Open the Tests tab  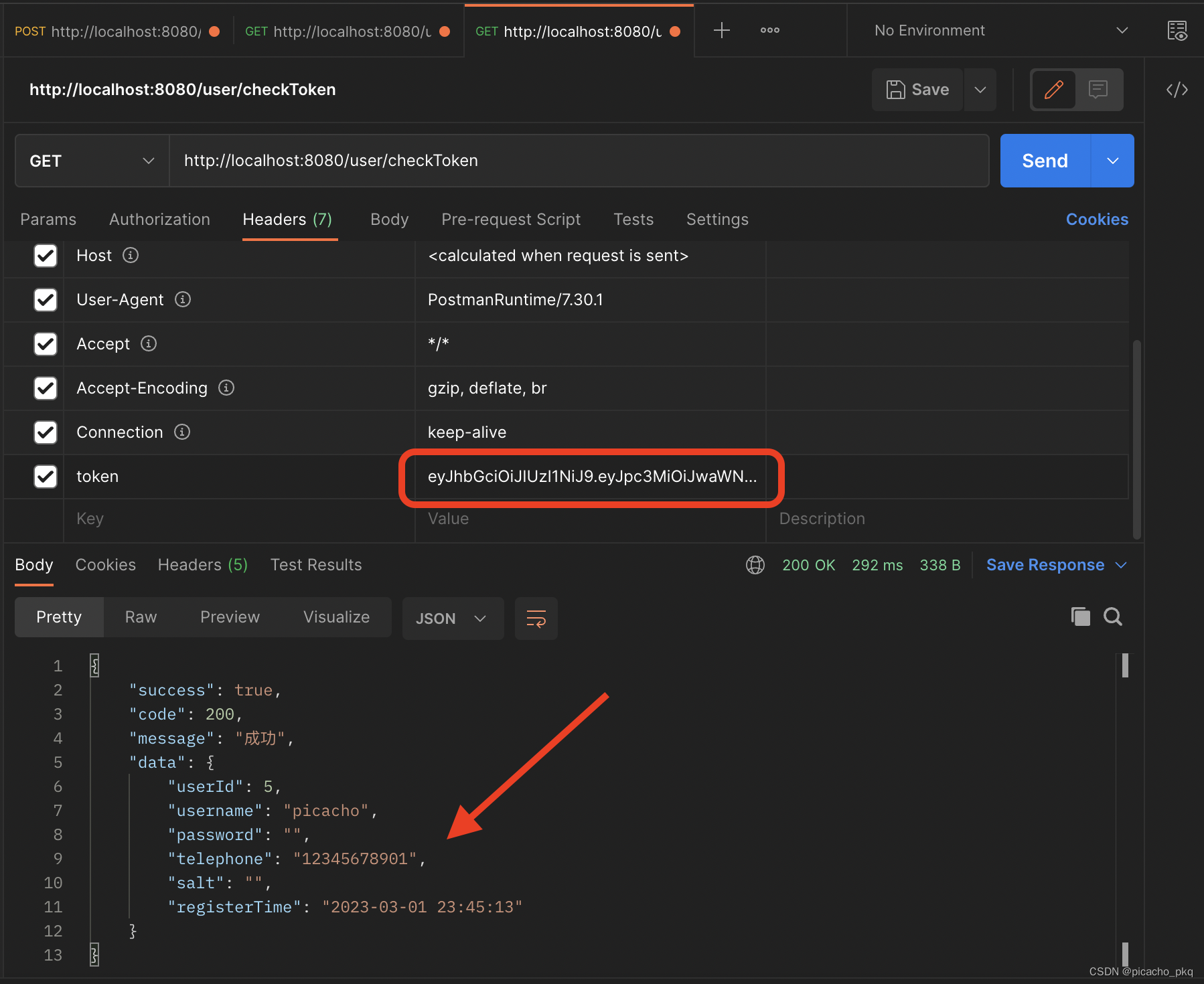click(633, 220)
